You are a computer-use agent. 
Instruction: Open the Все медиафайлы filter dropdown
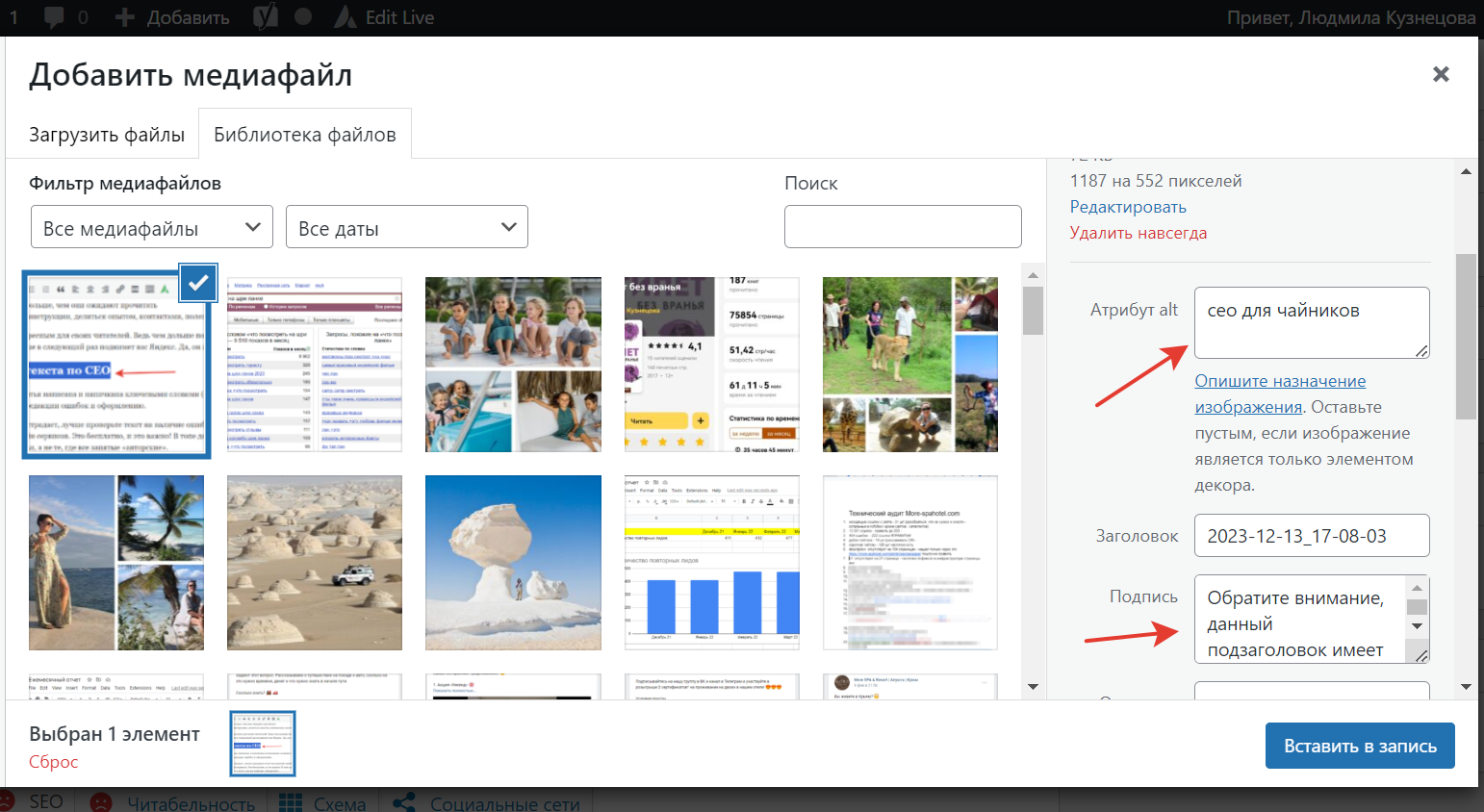tap(152, 227)
